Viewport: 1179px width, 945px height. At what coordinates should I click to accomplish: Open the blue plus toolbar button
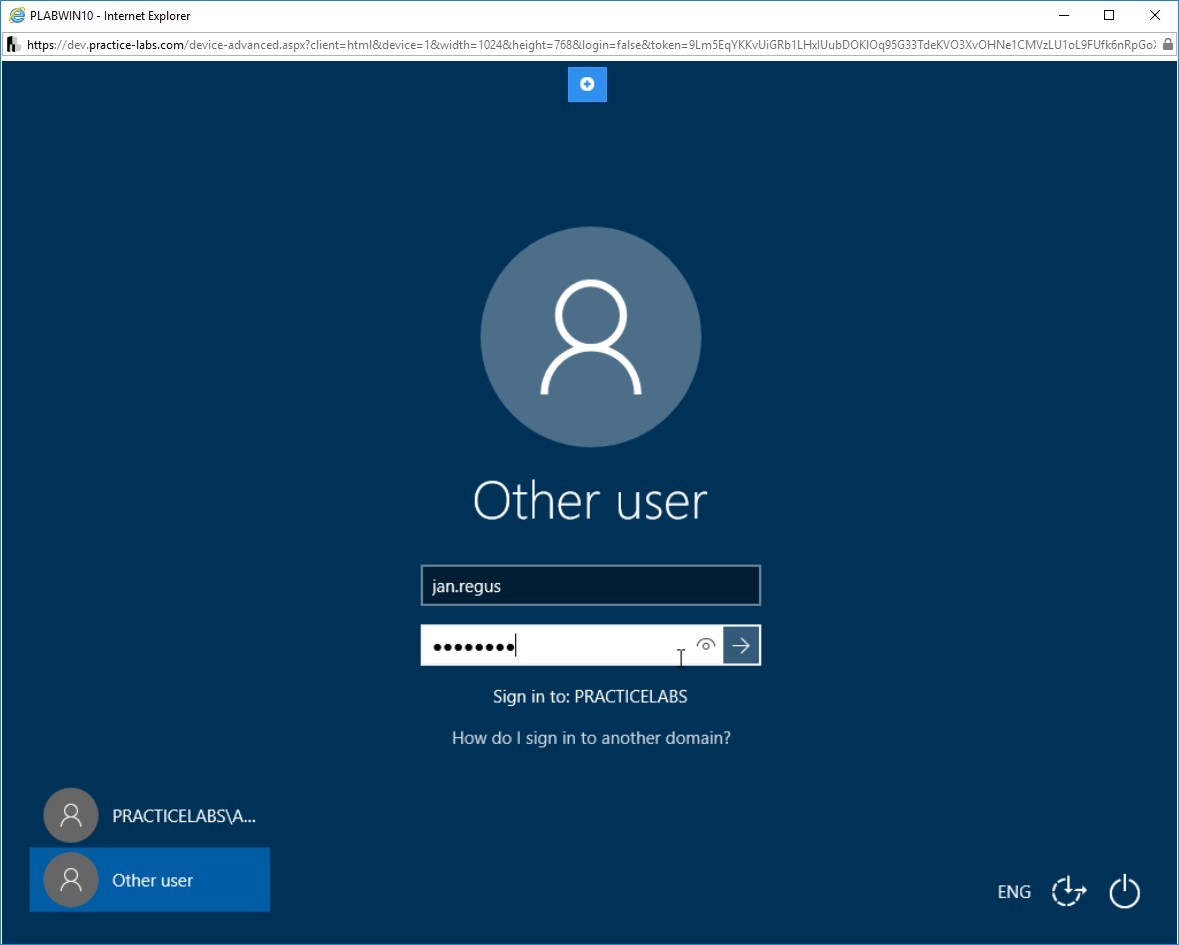tap(586, 84)
